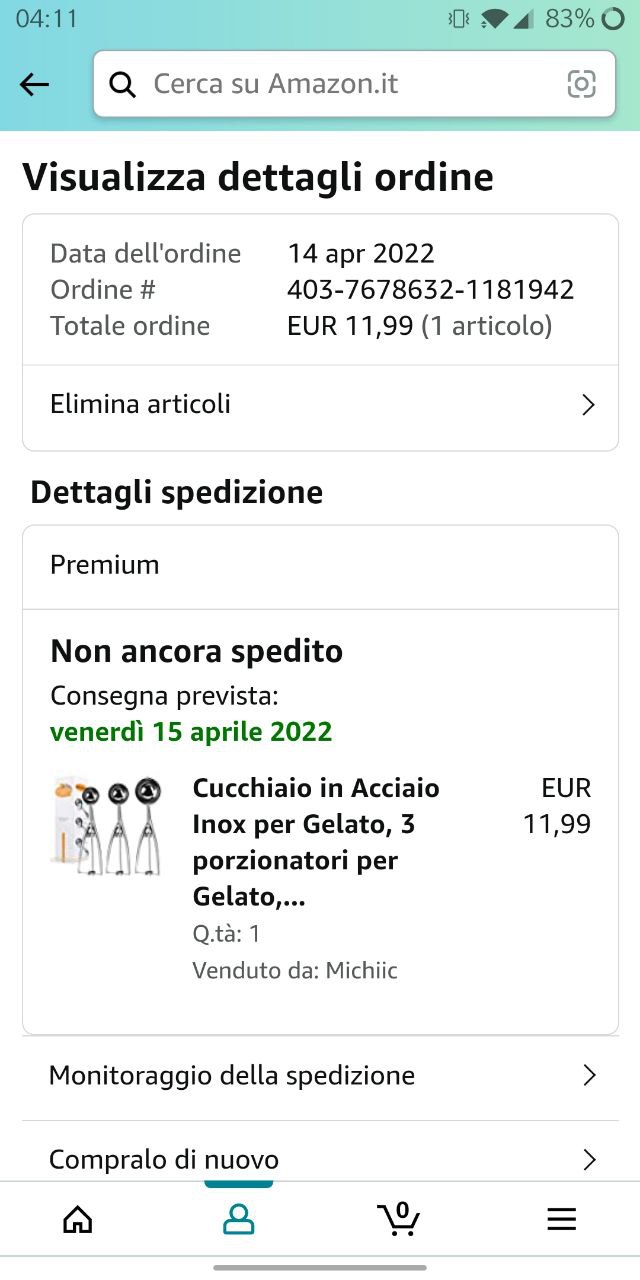Tap the order number 403-7678632-1181942
The height and width of the screenshot is (1280, 640).
tap(430, 290)
